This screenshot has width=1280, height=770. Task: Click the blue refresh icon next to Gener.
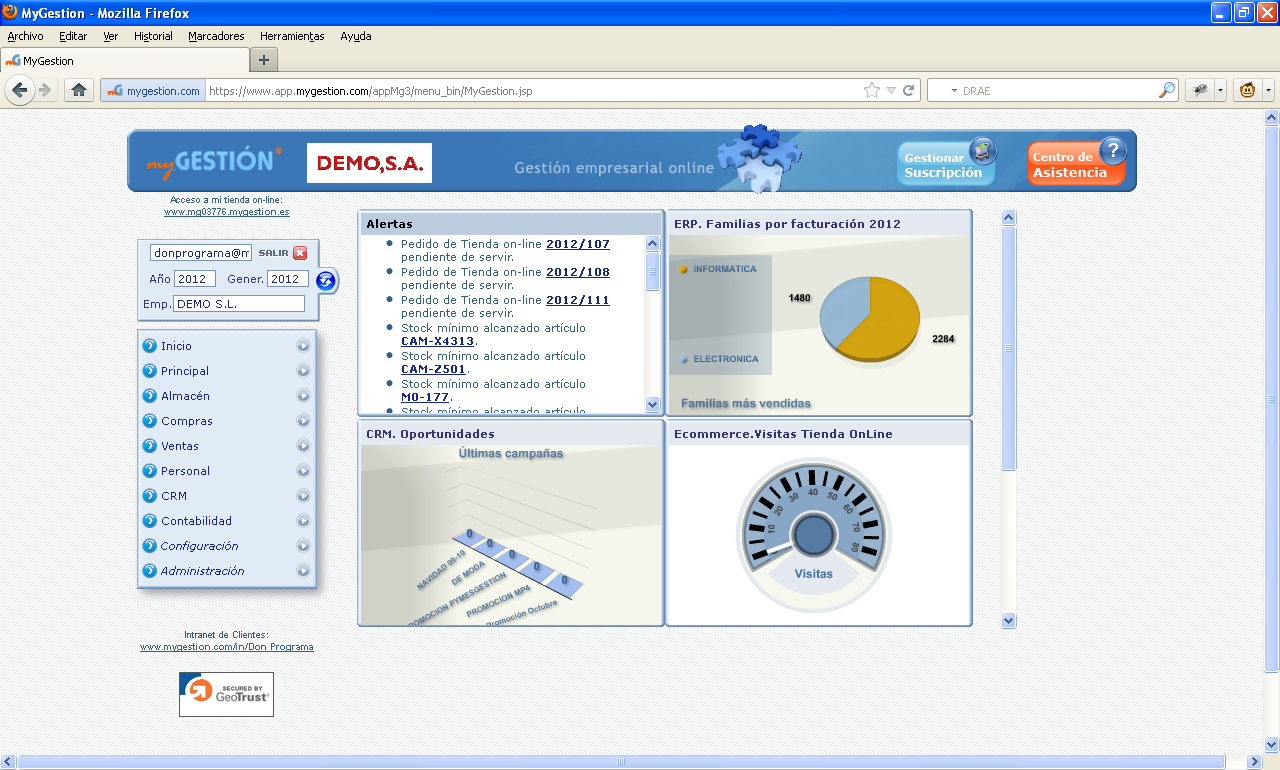click(326, 281)
